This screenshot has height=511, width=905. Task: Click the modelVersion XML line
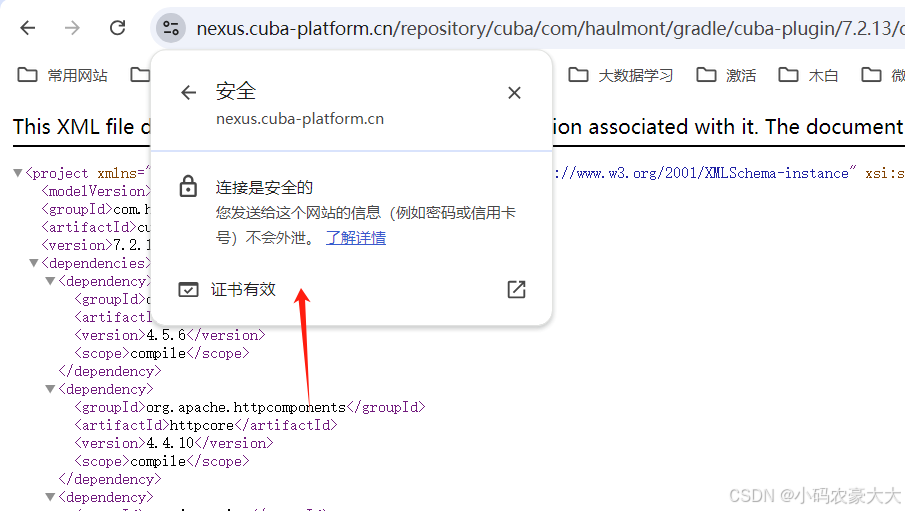point(96,191)
